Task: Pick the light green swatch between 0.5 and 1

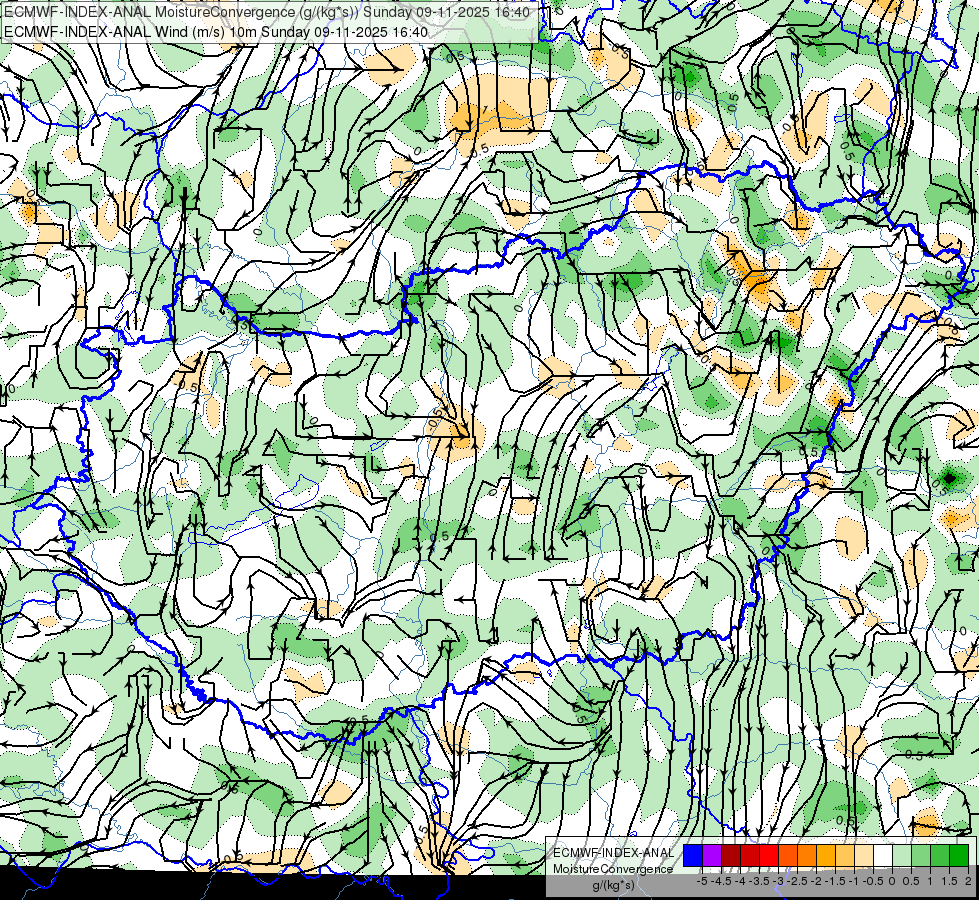Action: click(x=921, y=856)
